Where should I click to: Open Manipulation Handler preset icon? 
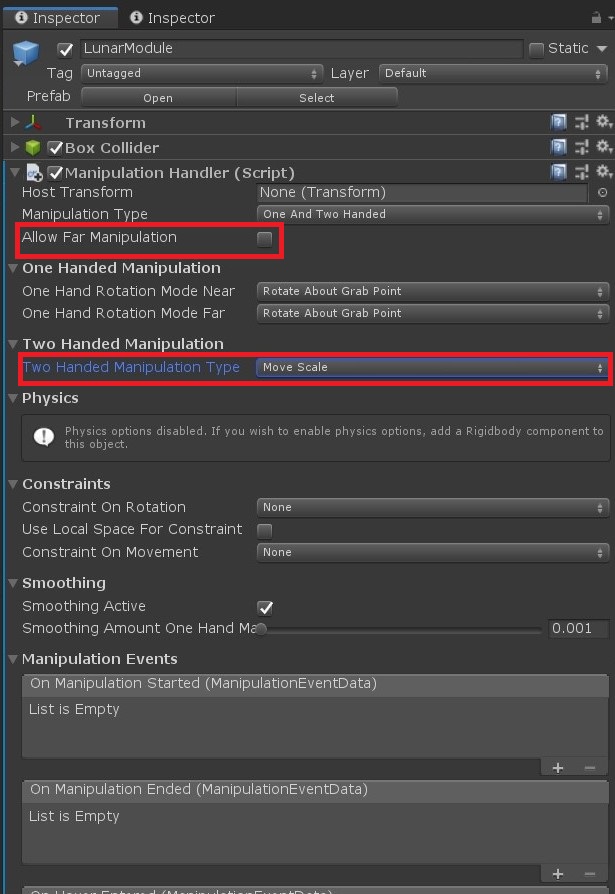pyautogui.click(x=581, y=172)
